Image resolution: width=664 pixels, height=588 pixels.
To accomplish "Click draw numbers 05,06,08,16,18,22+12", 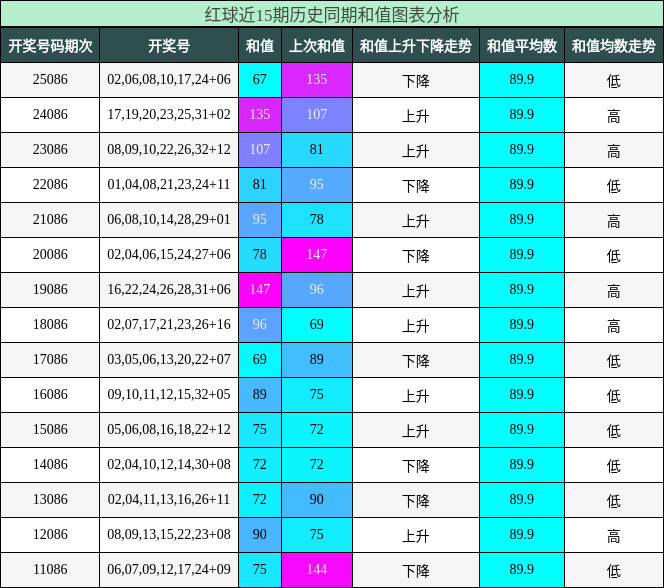I will point(169,429).
